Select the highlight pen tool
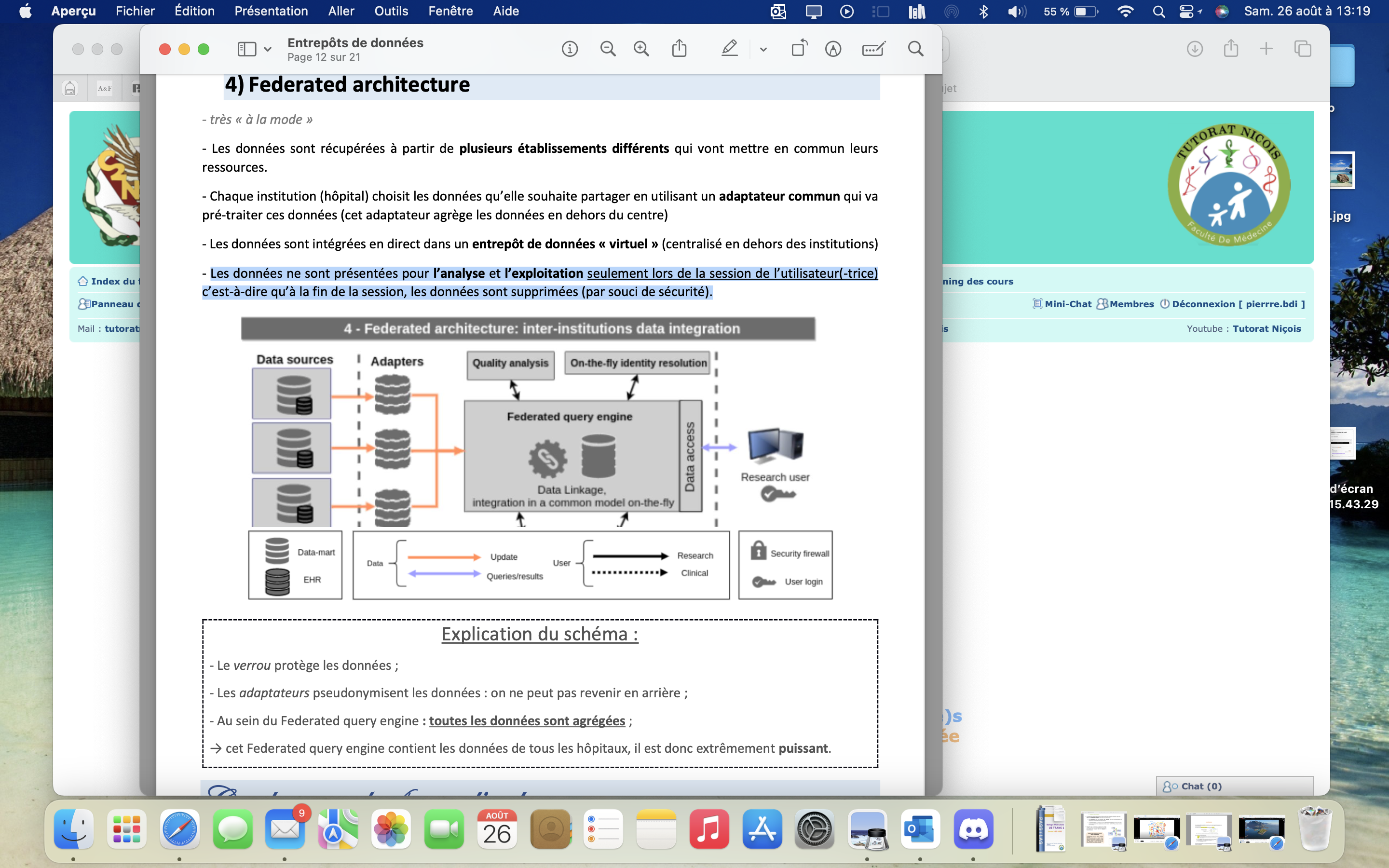The width and height of the screenshot is (1389, 868). [x=730, y=49]
